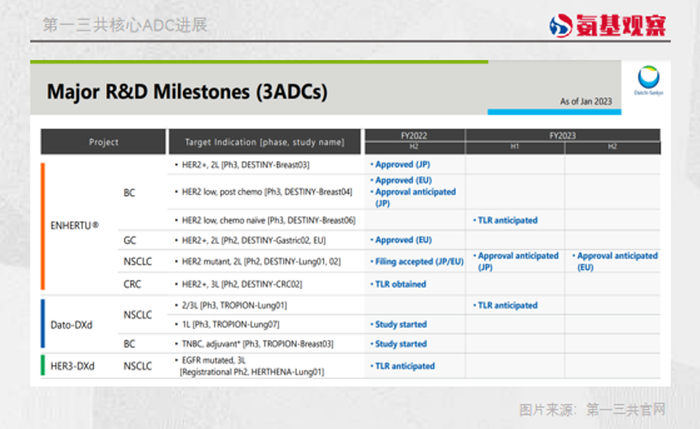The height and width of the screenshot is (429, 700).
Task: Click the BC label under ENHERTU
Action: pyautogui.click(x=129, y=193)
